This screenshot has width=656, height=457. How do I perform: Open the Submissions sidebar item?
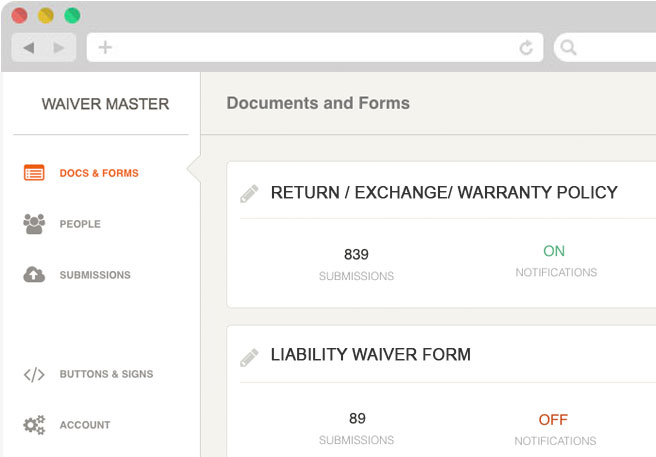click(95, 275)
